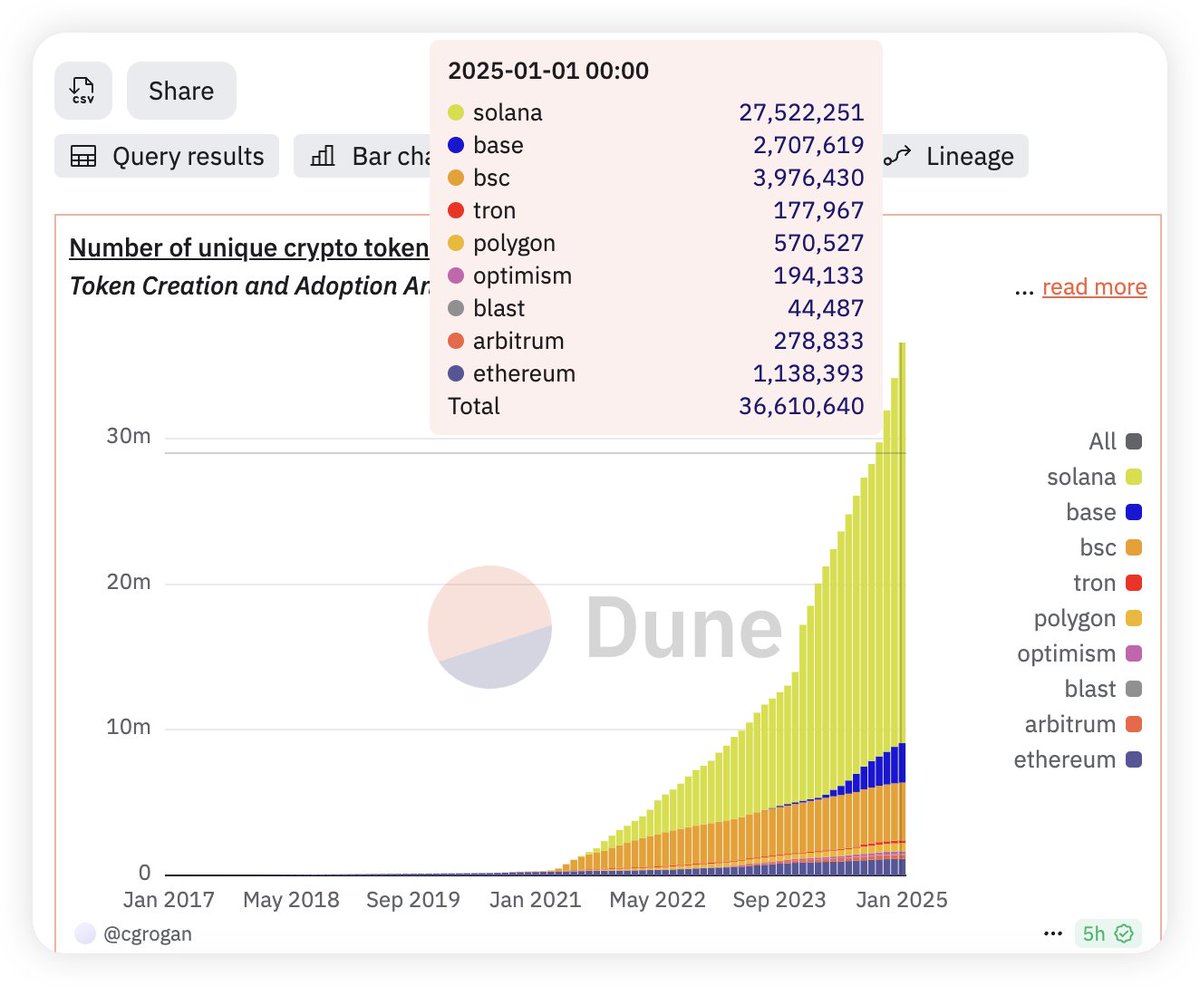
Task: Open the chart title link
Action: pyautogui.click(x=249, y=248)
